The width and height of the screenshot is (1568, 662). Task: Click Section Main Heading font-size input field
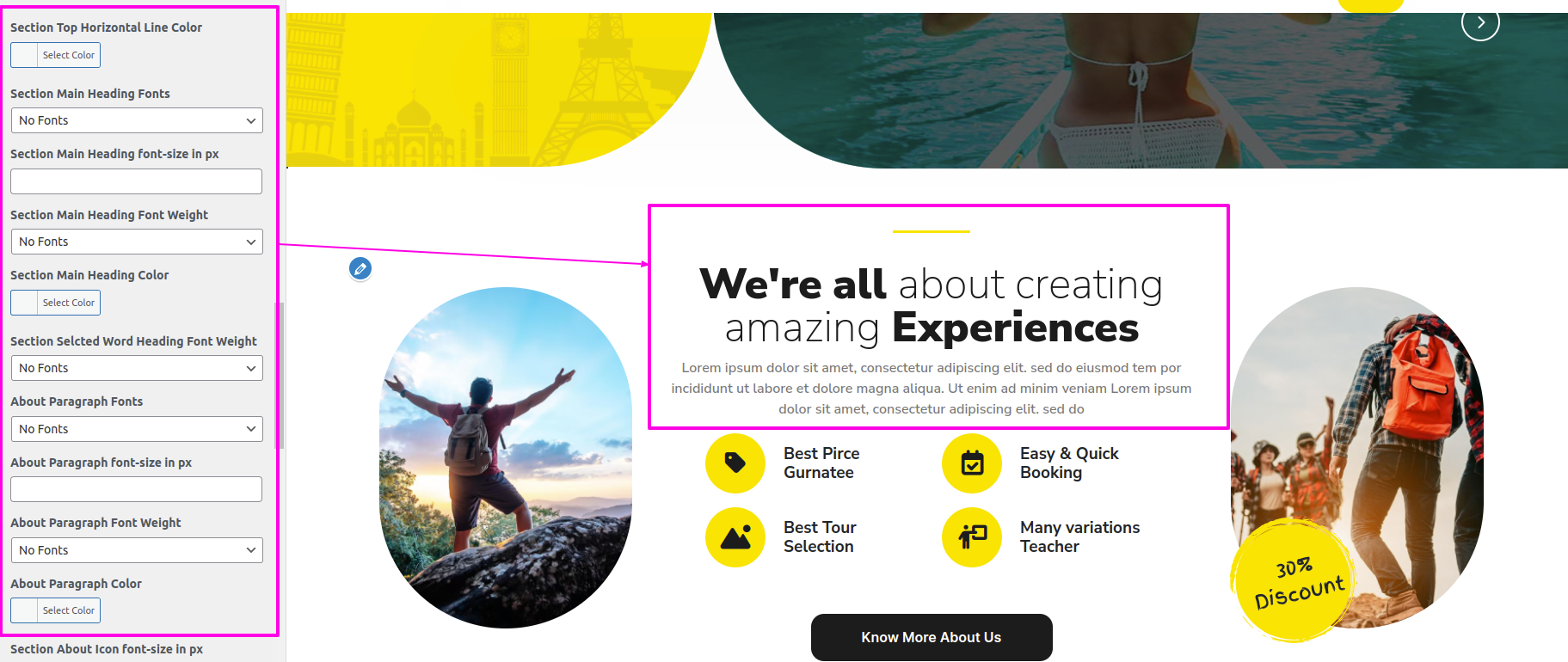point(136,181)
